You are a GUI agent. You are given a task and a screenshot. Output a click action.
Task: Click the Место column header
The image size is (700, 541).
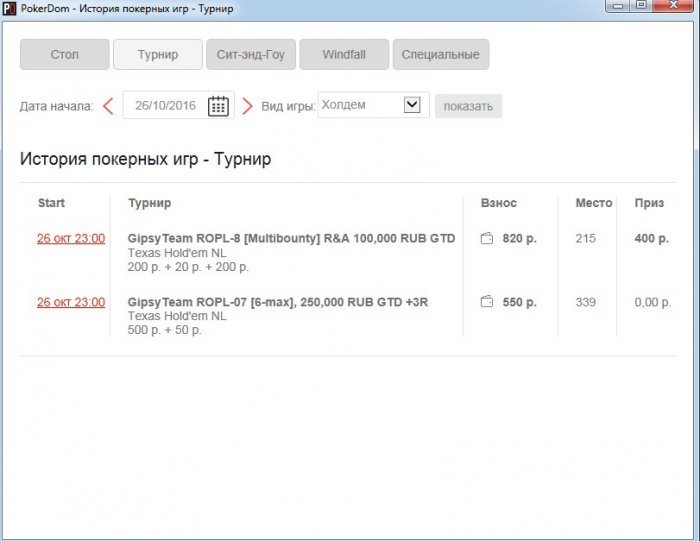pos(594,203)
